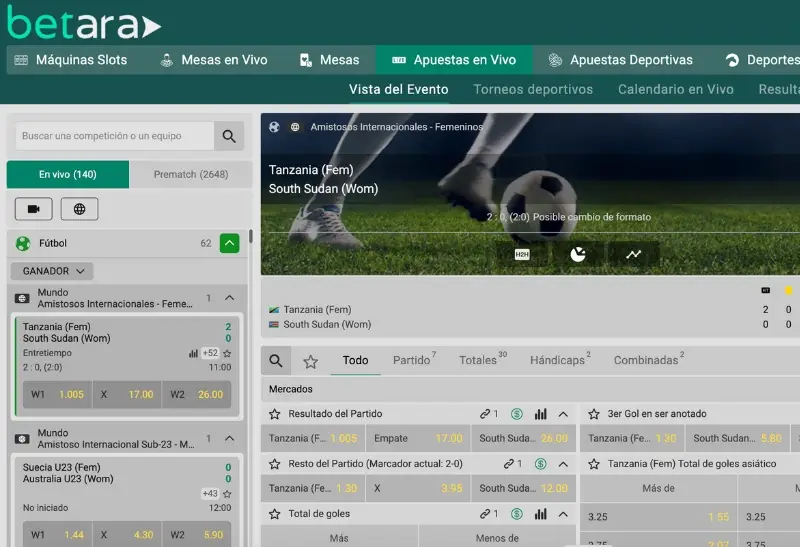Open Máquinas Slots section

[71, 60]
